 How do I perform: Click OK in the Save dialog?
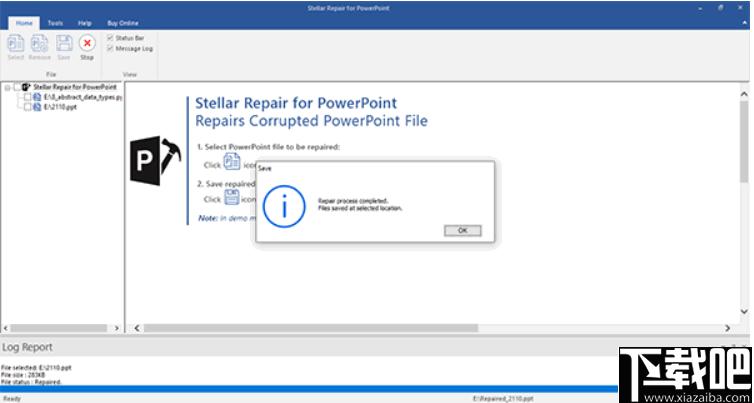coord(463,230)
